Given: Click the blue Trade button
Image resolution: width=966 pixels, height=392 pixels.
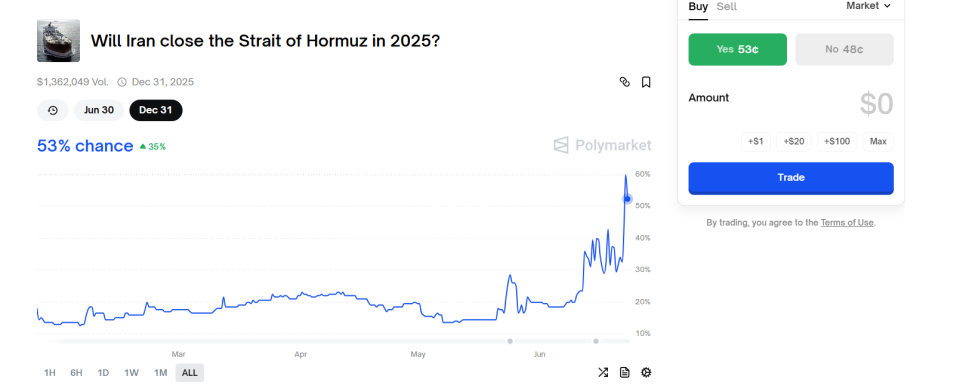Looking at the screenshot, I should pos(791,178).
